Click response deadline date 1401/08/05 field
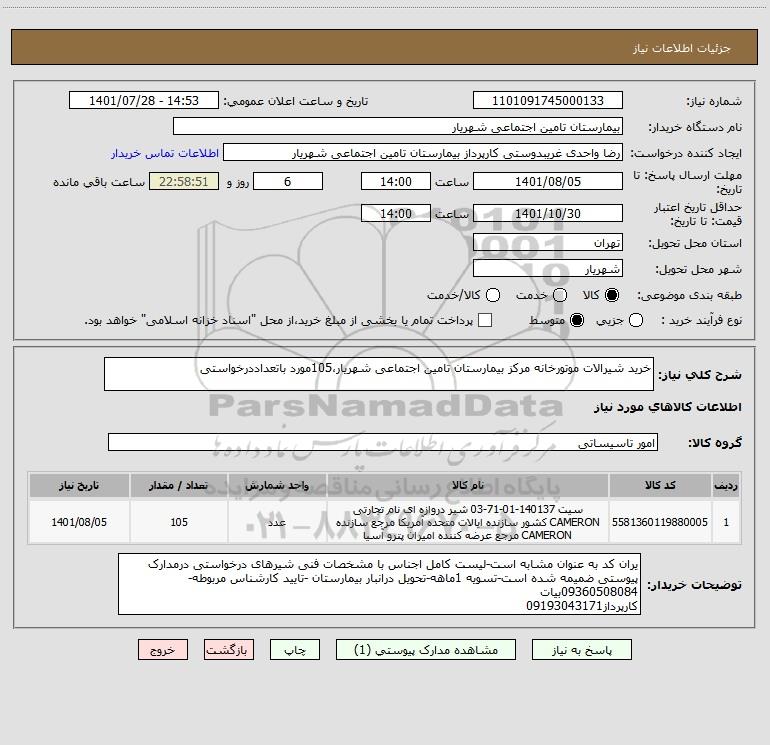The width and height of the screenshot is (770, 745). pos(548,181)
